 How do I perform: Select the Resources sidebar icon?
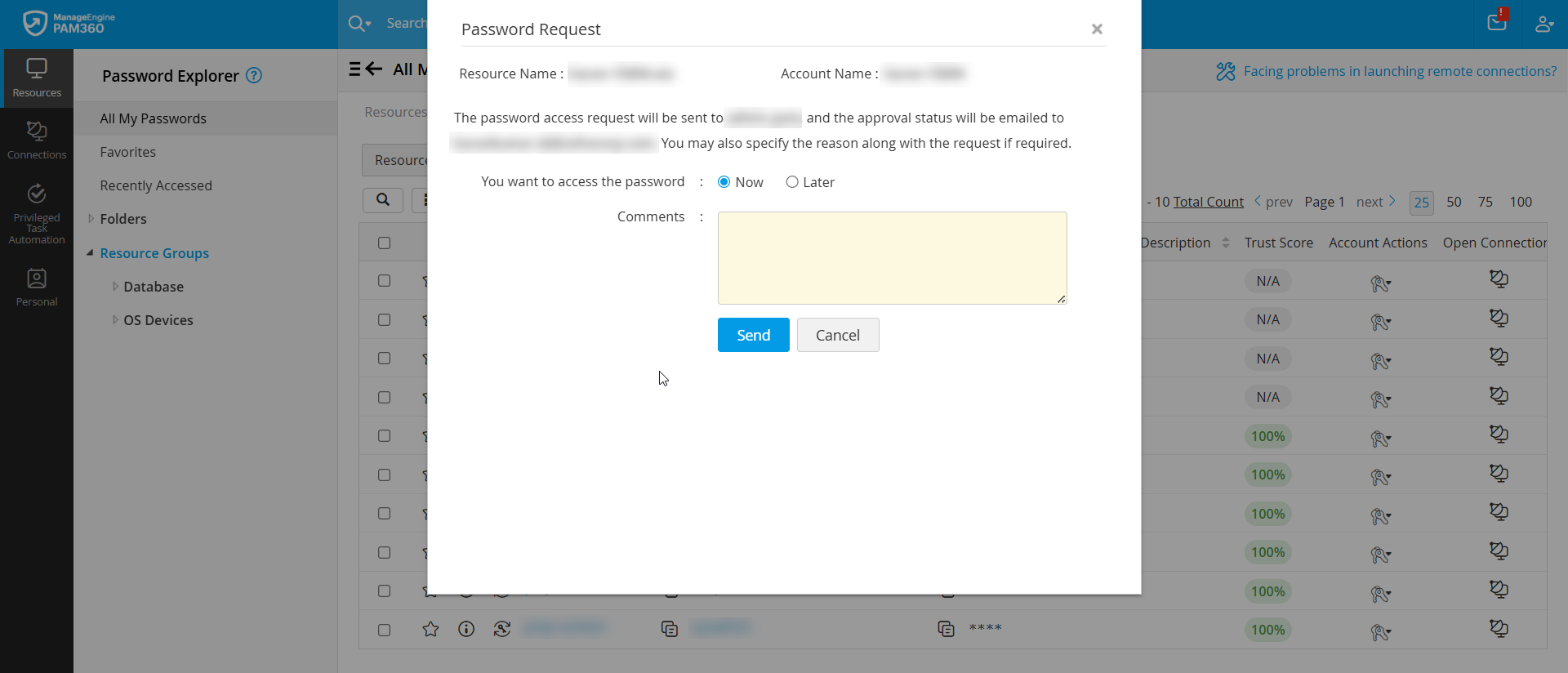coord(37,78)
